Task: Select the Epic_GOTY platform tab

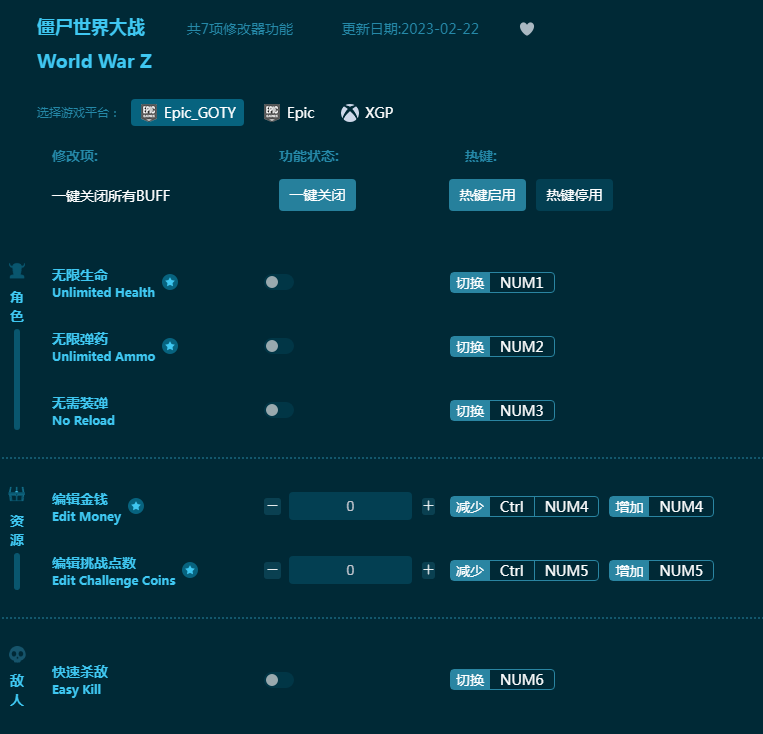Action: point(187,113)
